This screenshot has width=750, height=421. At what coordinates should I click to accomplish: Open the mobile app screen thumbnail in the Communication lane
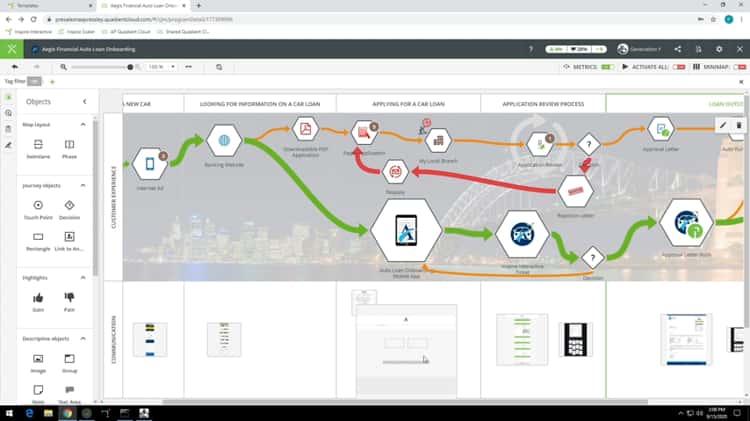[x=406, y=350]
